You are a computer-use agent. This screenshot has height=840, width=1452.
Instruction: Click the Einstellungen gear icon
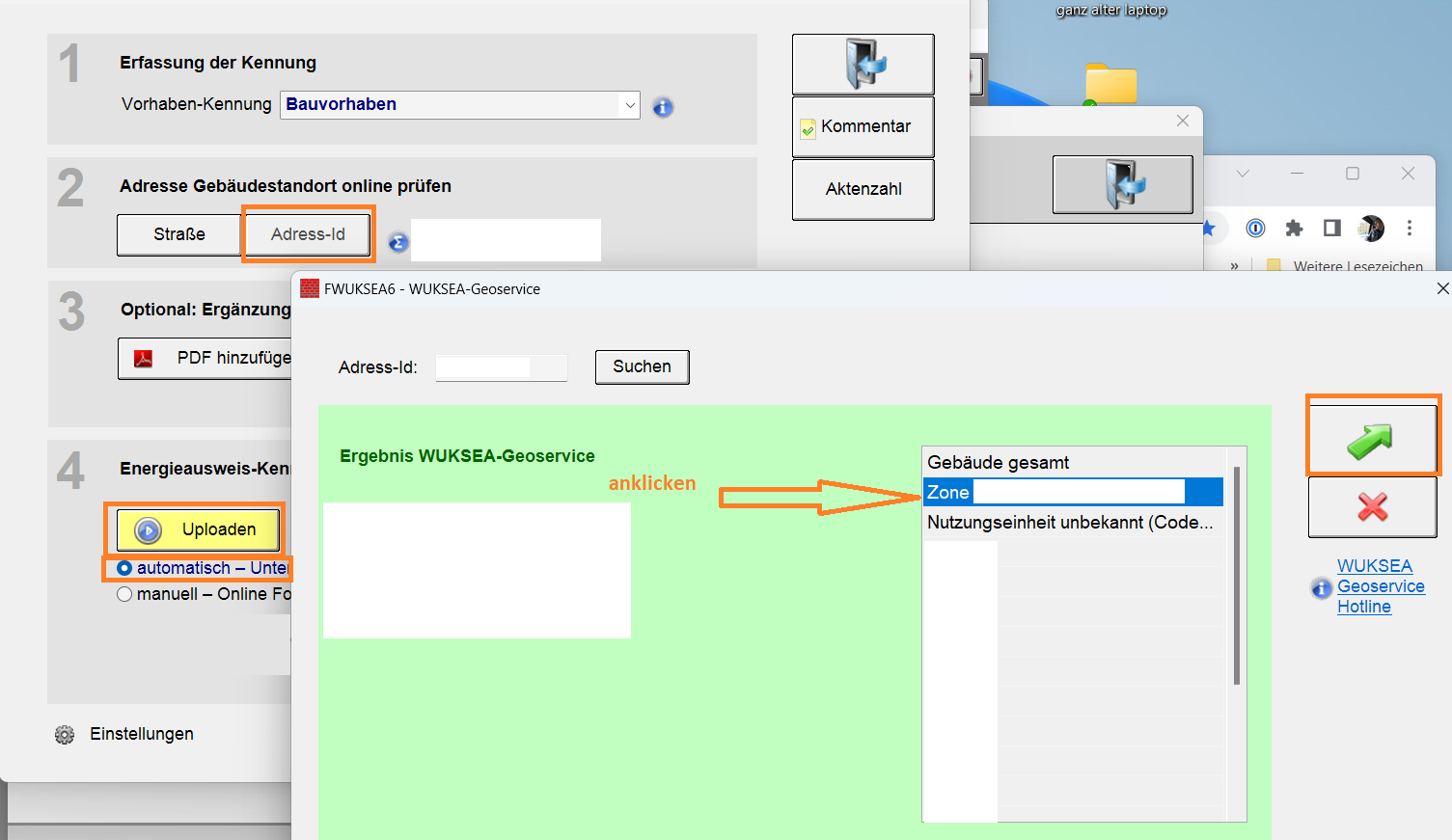pos(65,735)
